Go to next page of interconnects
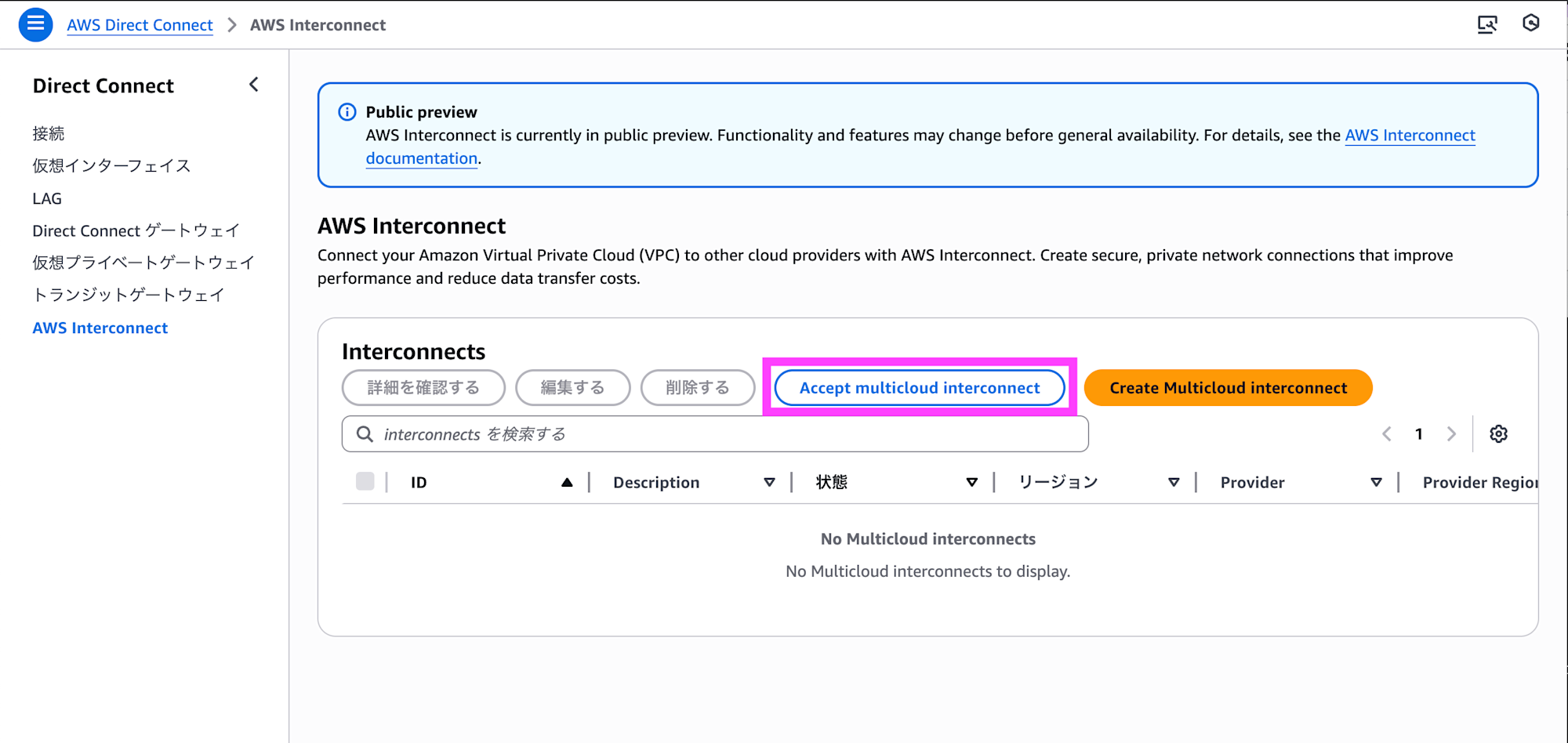The height and width of the screenshot is (743, 1568). [x=1451, y=434]
